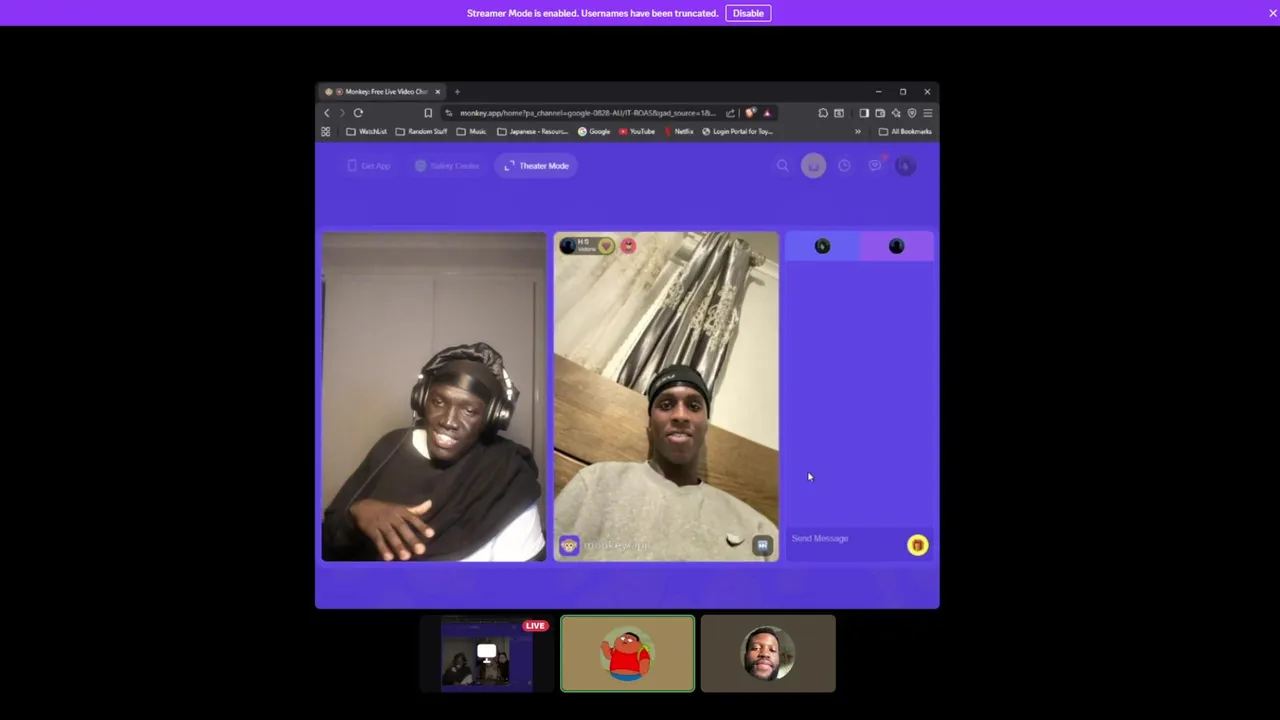Open the Brave Shields lion icon

pos(750,113)
